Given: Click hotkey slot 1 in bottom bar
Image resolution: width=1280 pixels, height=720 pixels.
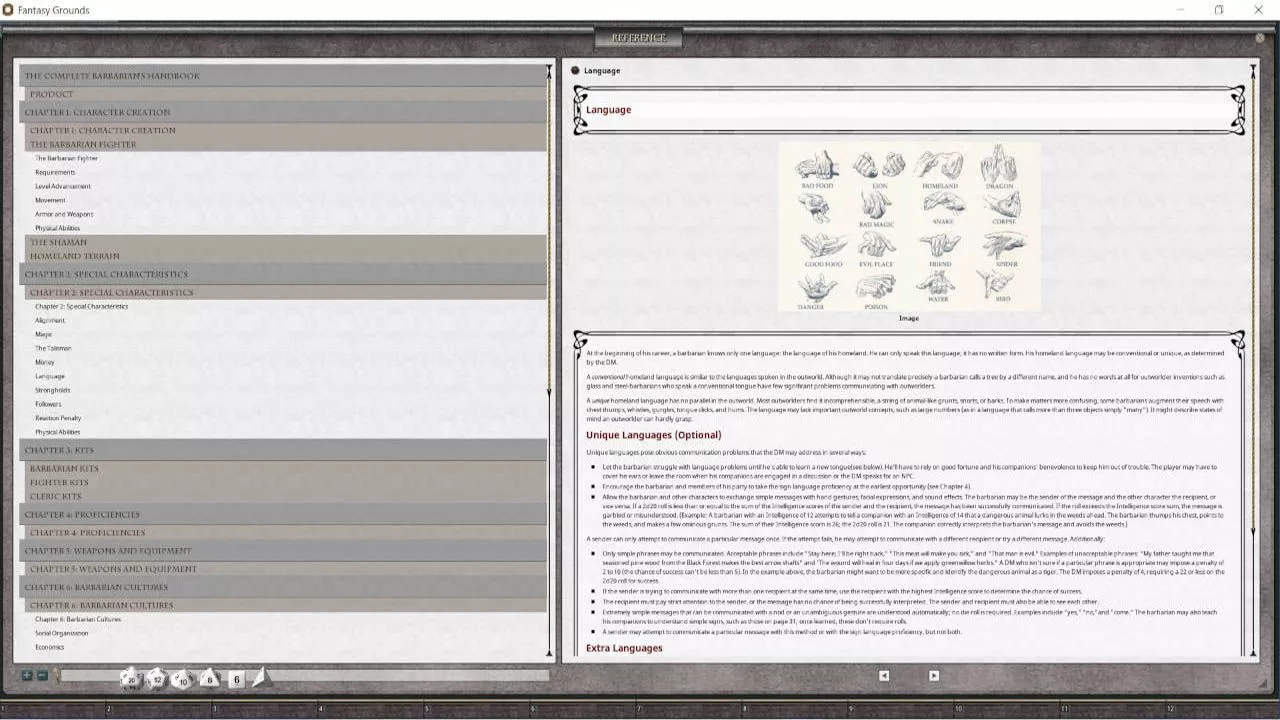Looking at the screenshot, I should [x=55, y=709].
